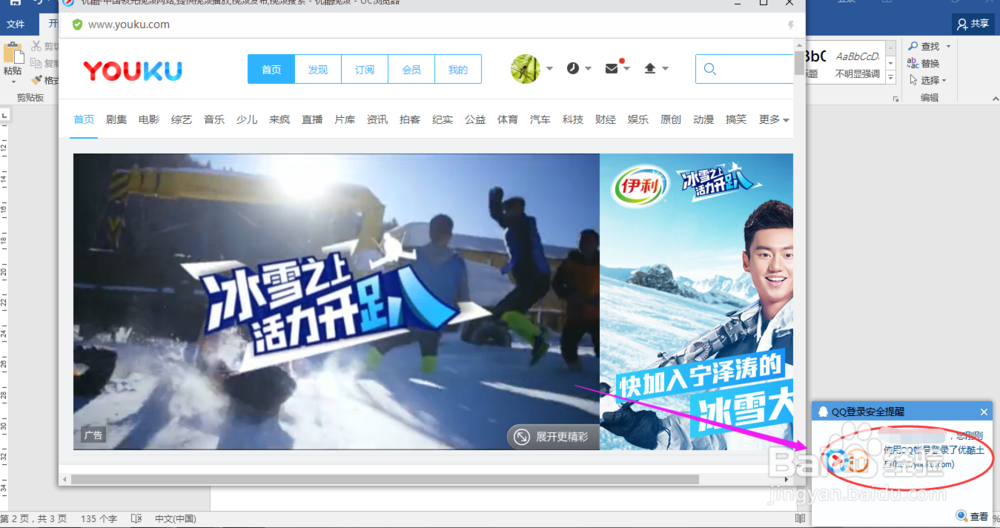Open the 剧集 category link
1000x528 pixels.
point(116,119)
